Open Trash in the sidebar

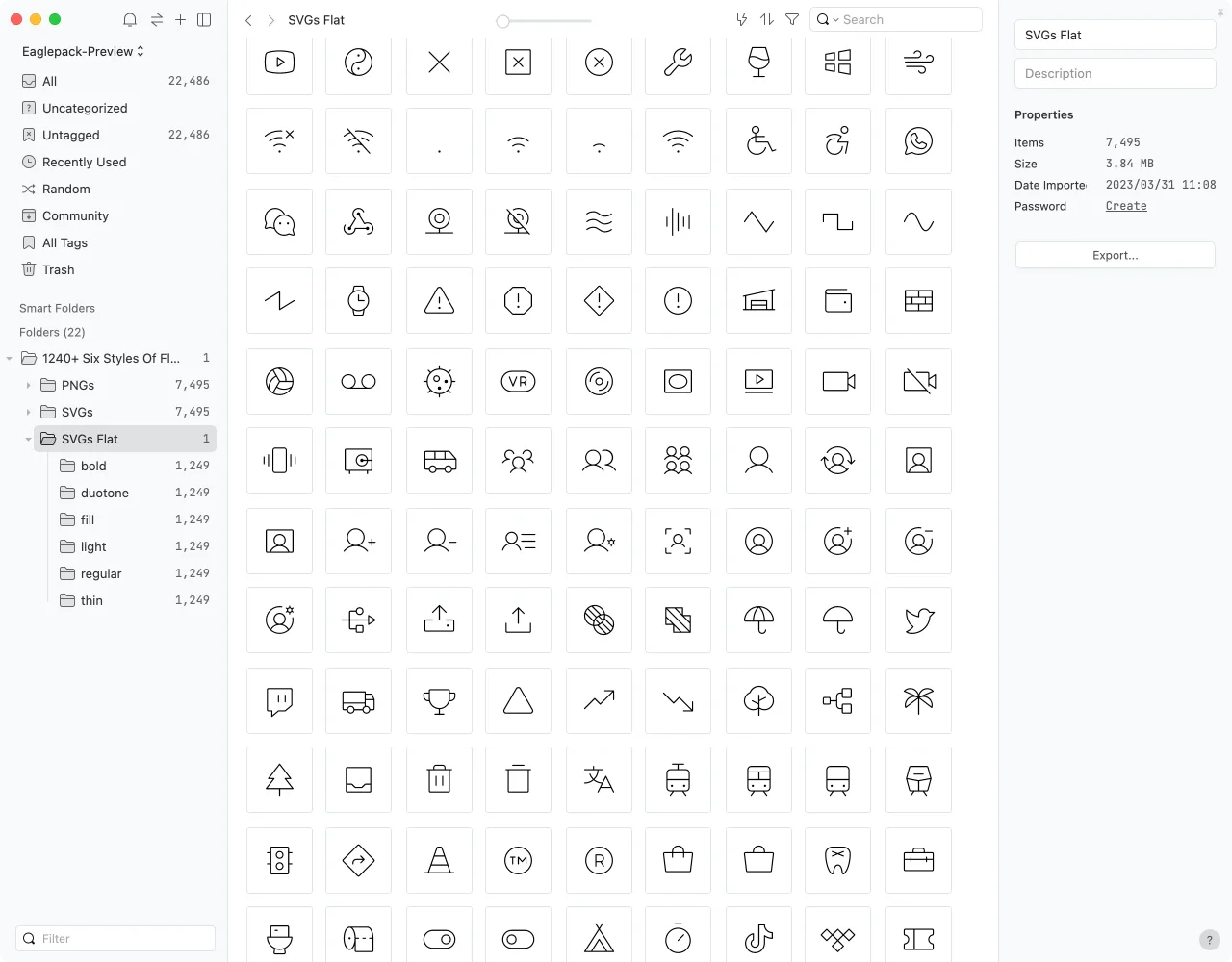(58, 269)
